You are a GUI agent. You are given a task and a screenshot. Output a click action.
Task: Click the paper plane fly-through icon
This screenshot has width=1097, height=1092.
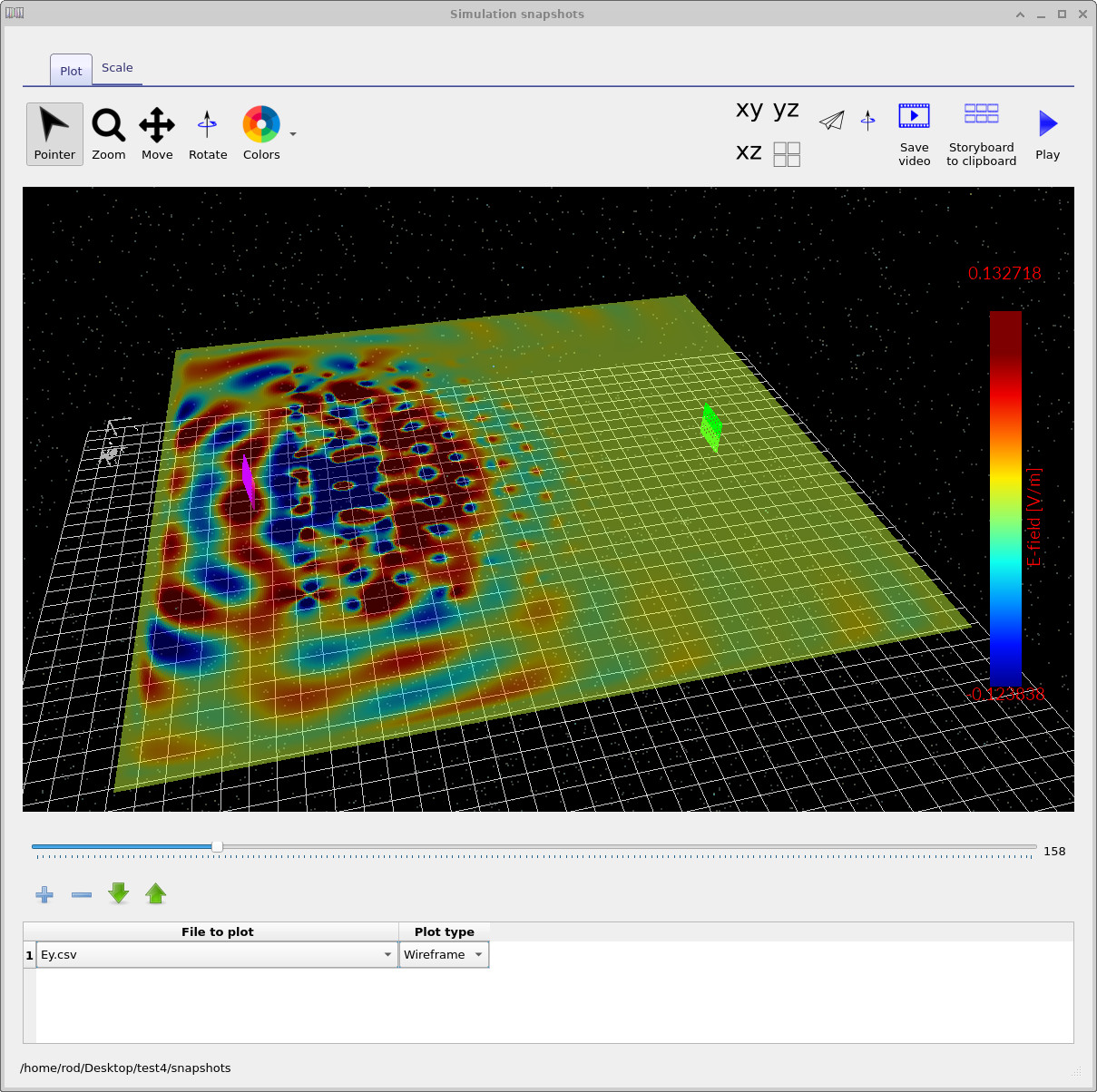pos(832,120)
